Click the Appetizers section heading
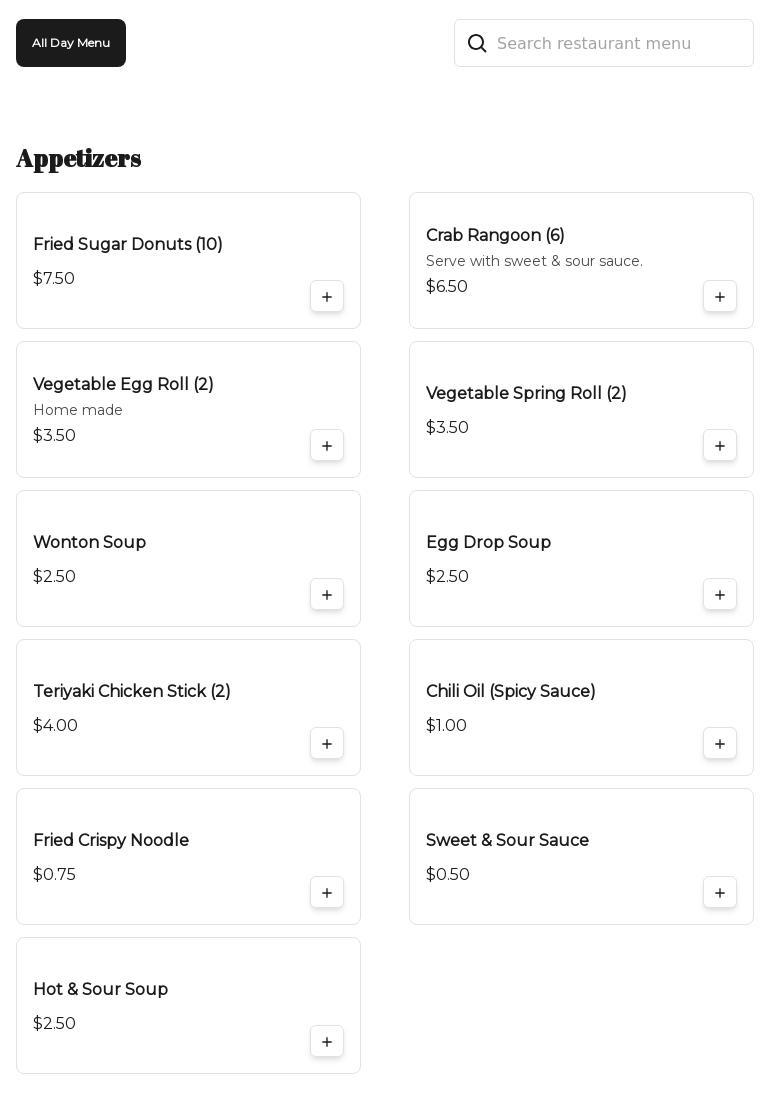This screenshot has width=770, height=1110. 79,159
